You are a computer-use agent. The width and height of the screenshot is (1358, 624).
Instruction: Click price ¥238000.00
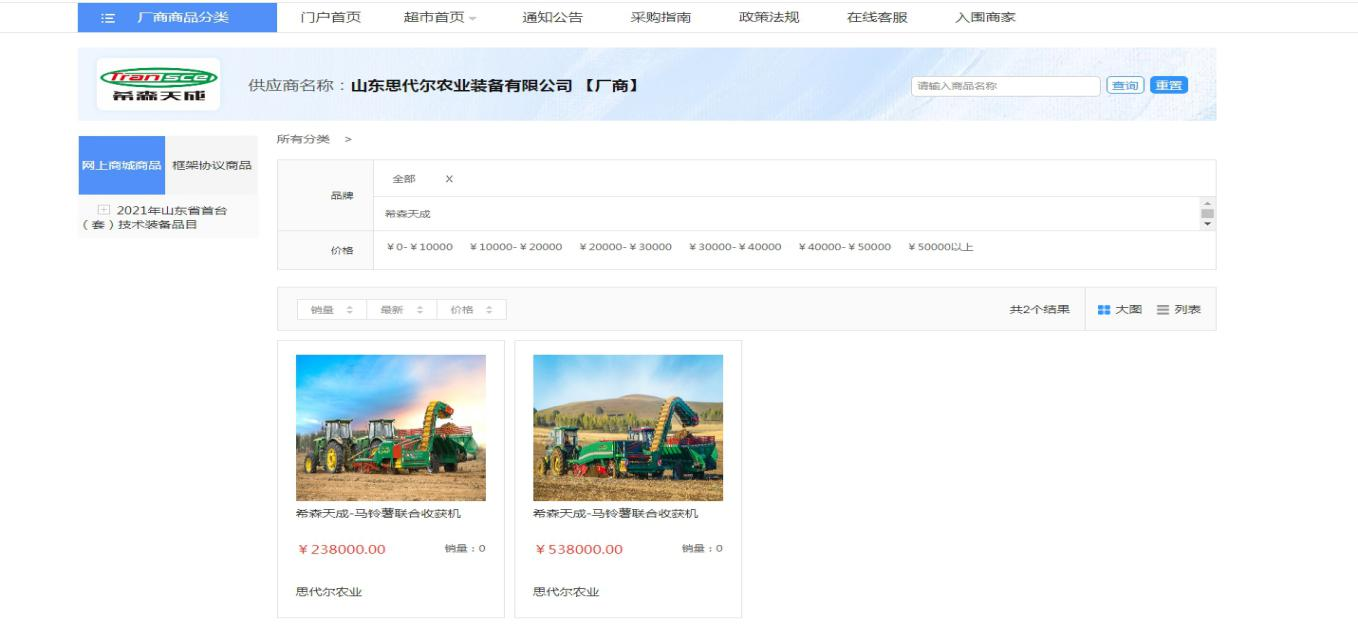(342, 550)
